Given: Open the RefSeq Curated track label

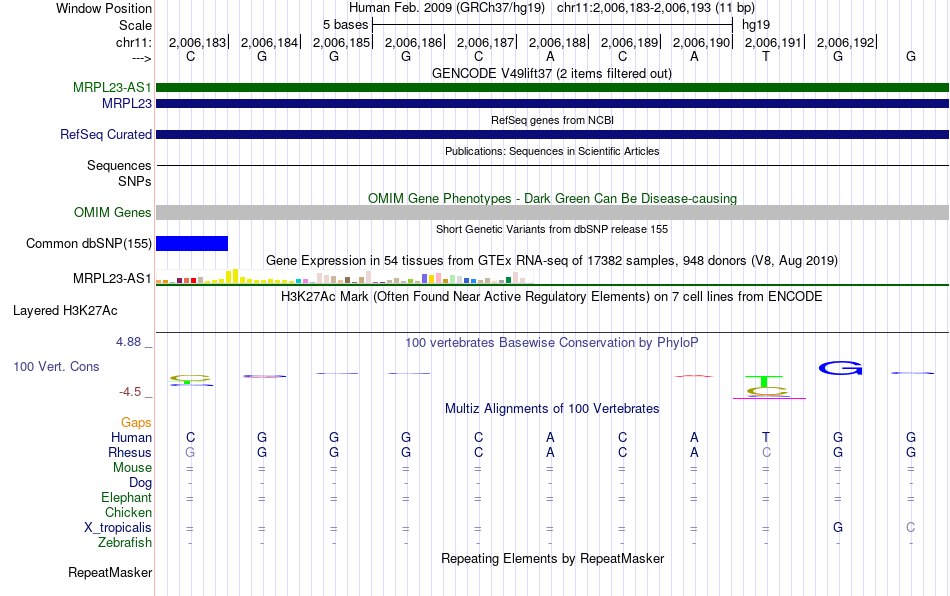Looking at the screenshot, I should [x=106, y=134].
